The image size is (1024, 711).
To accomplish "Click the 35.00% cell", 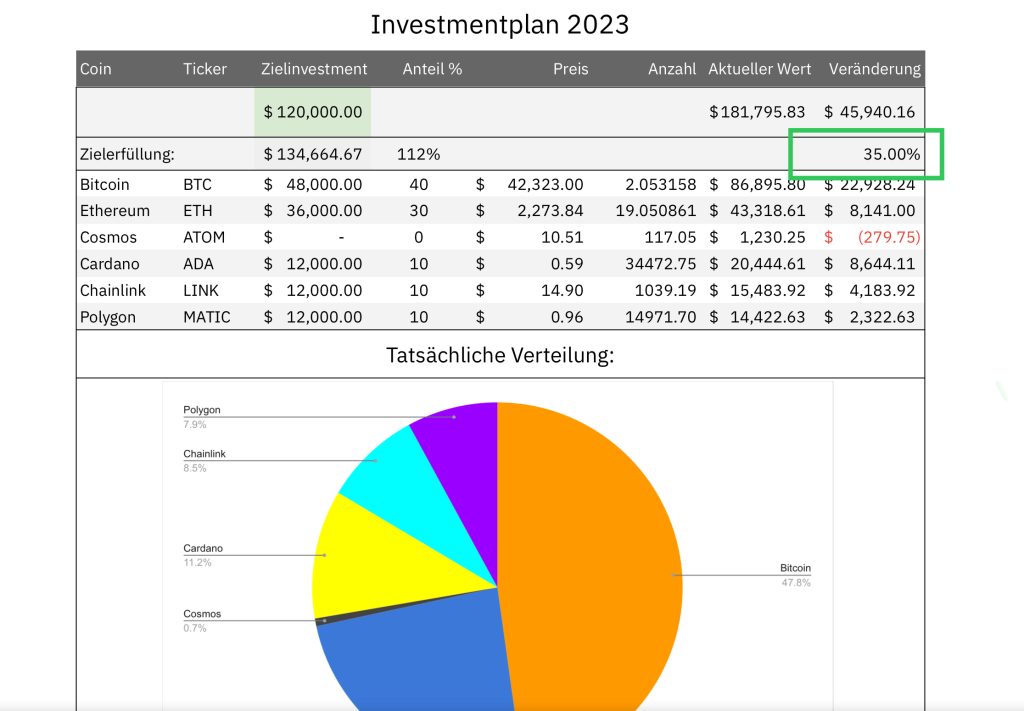I will point(891,154).
